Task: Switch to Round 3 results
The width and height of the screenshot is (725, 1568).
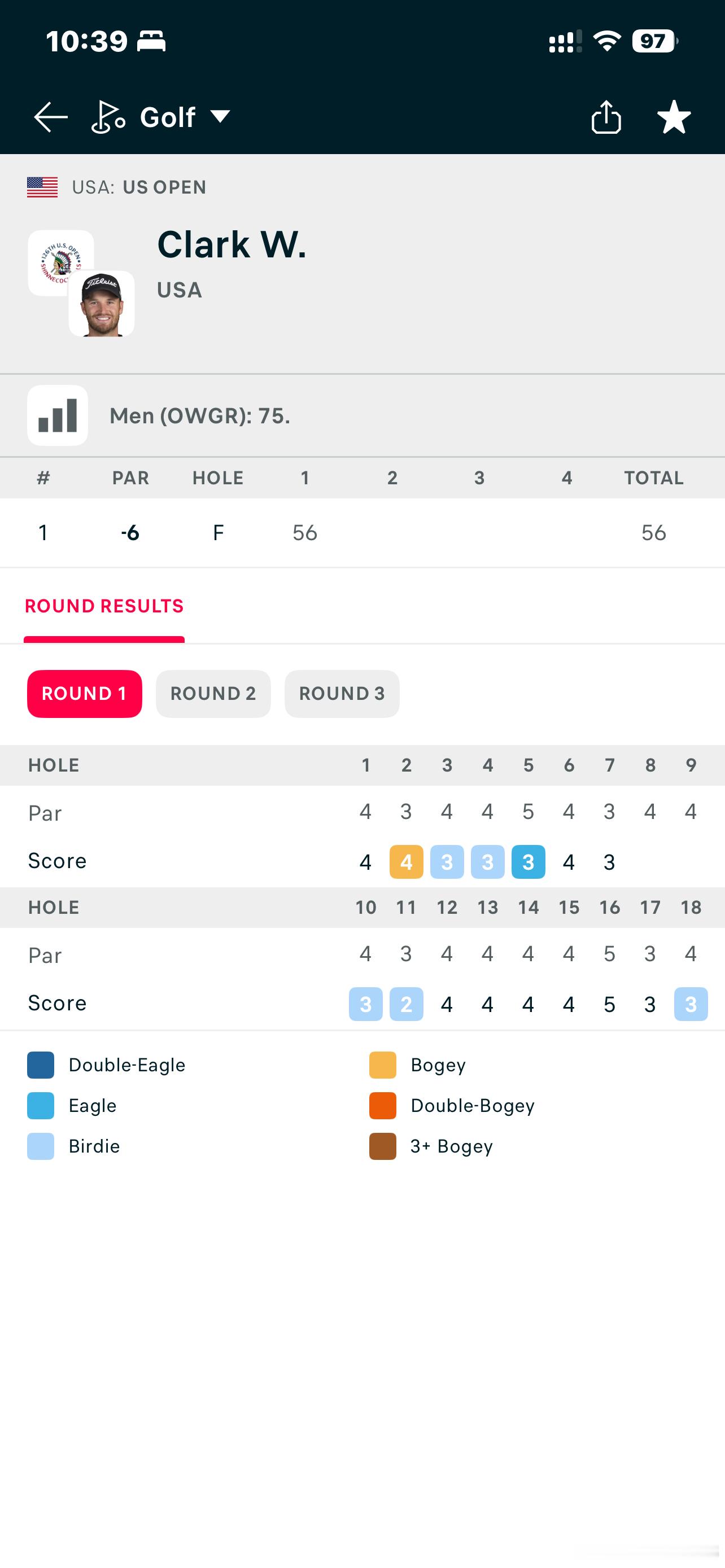Action: pyautogui.click(x=342, y=694)
